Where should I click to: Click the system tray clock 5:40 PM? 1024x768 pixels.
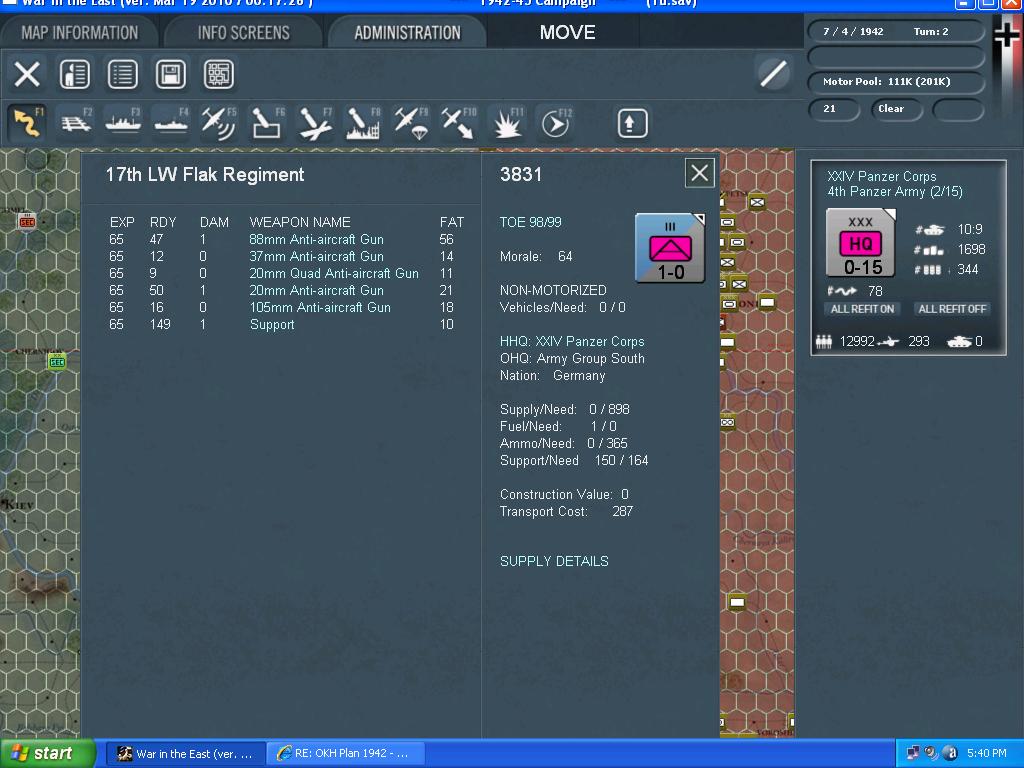point(986,753)
